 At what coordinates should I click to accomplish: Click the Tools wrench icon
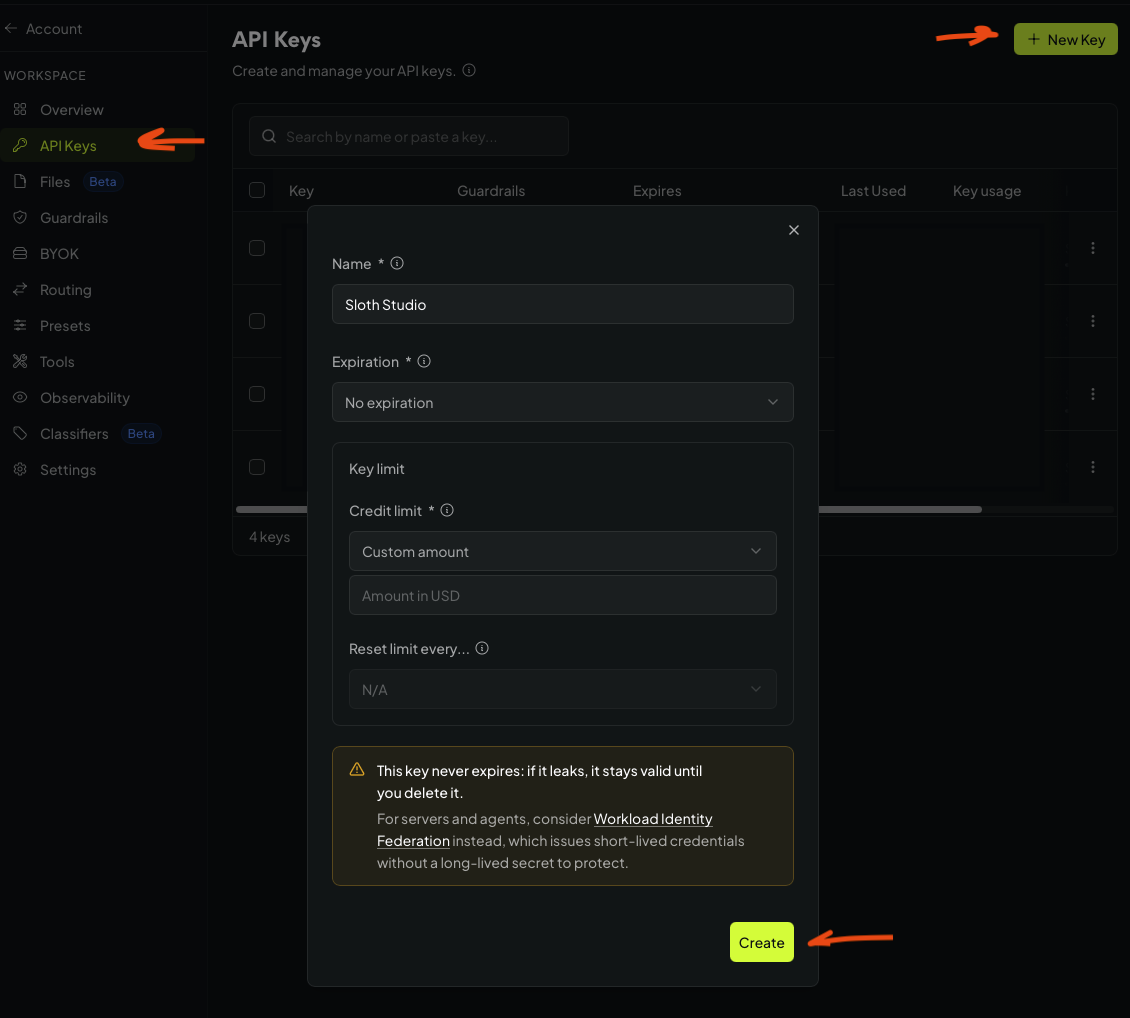[x=20, y=362]
